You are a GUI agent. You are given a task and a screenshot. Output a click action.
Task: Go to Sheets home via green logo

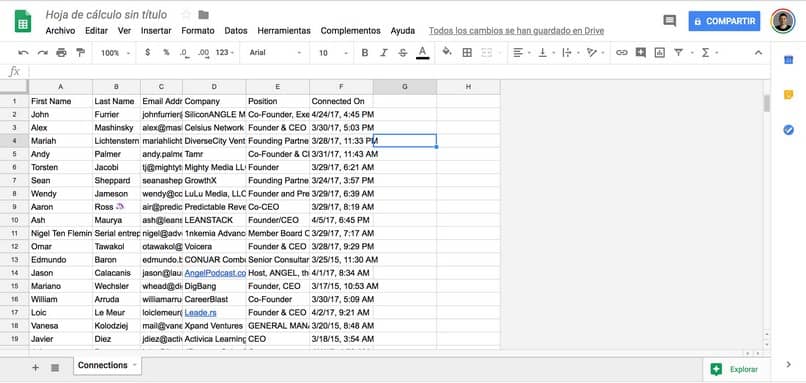point(23,21)
